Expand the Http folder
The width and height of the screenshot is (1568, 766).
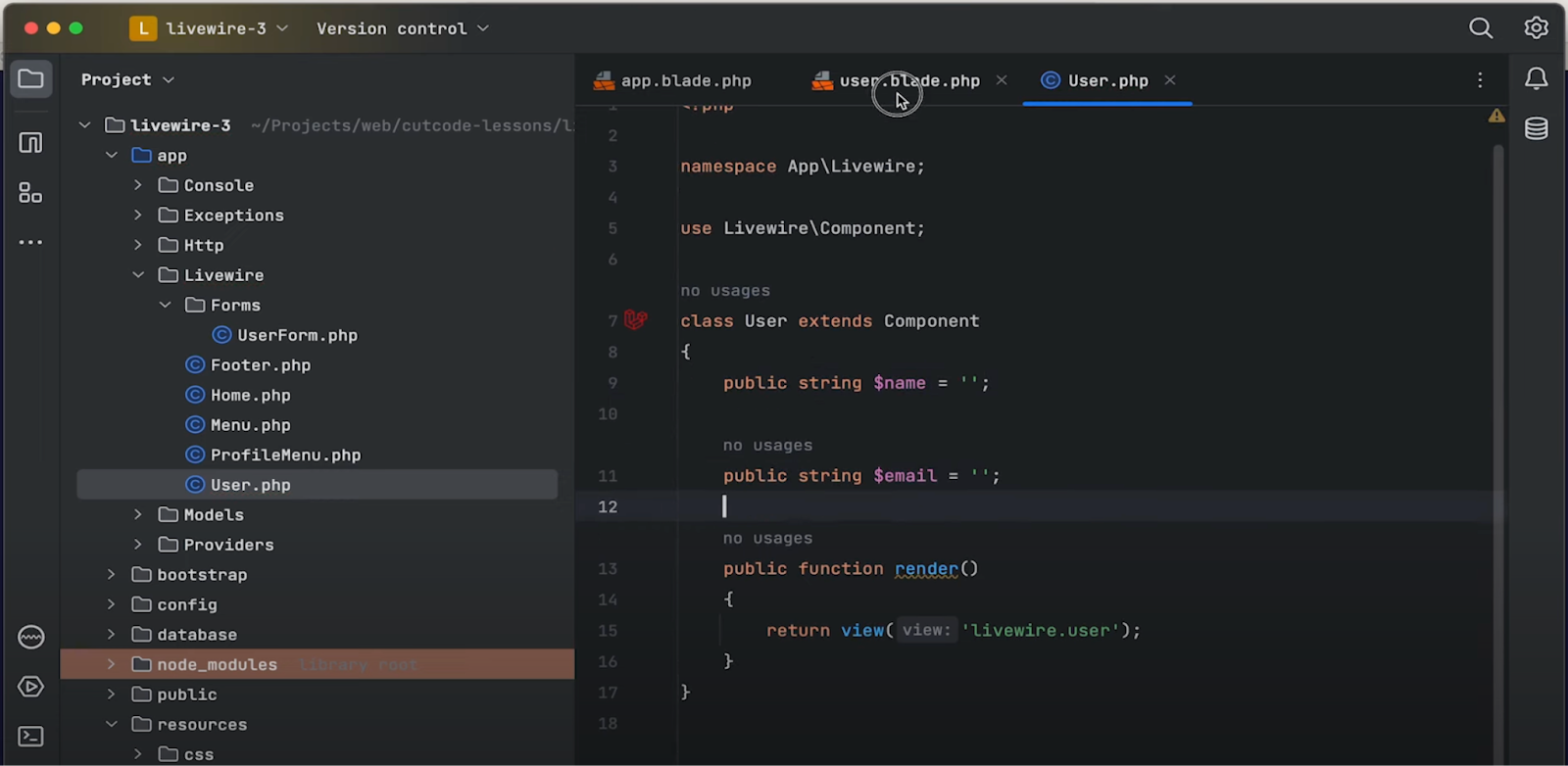click(138, 245)
